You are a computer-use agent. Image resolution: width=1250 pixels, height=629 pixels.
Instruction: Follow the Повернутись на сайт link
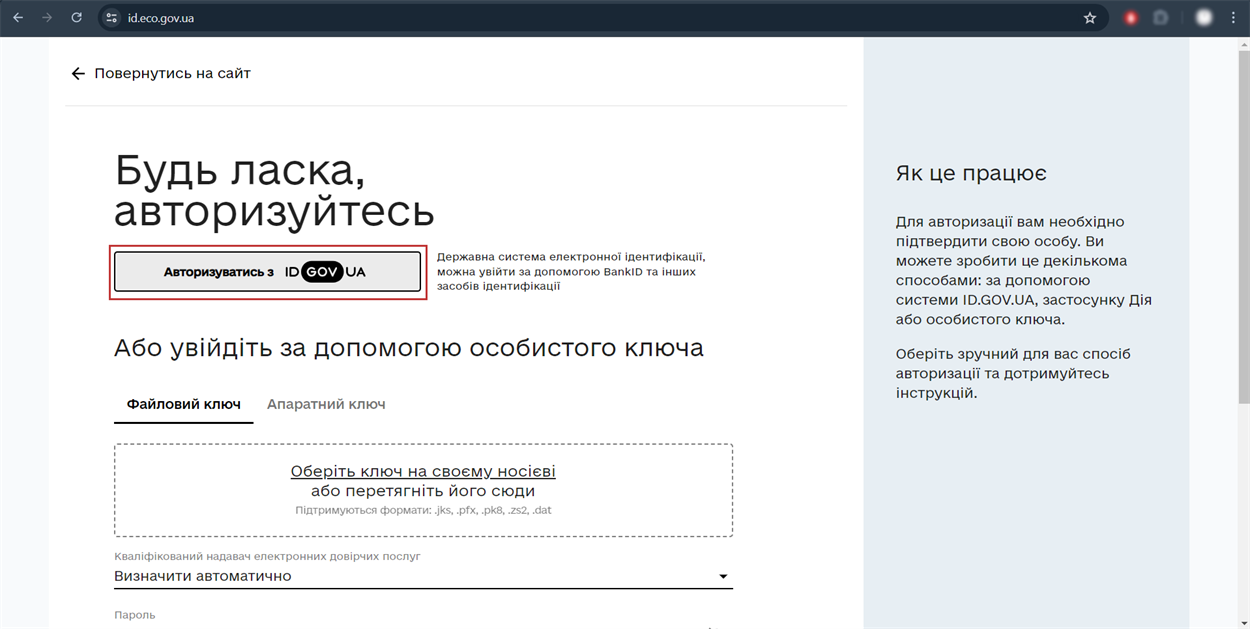click(x=172, y=74)
